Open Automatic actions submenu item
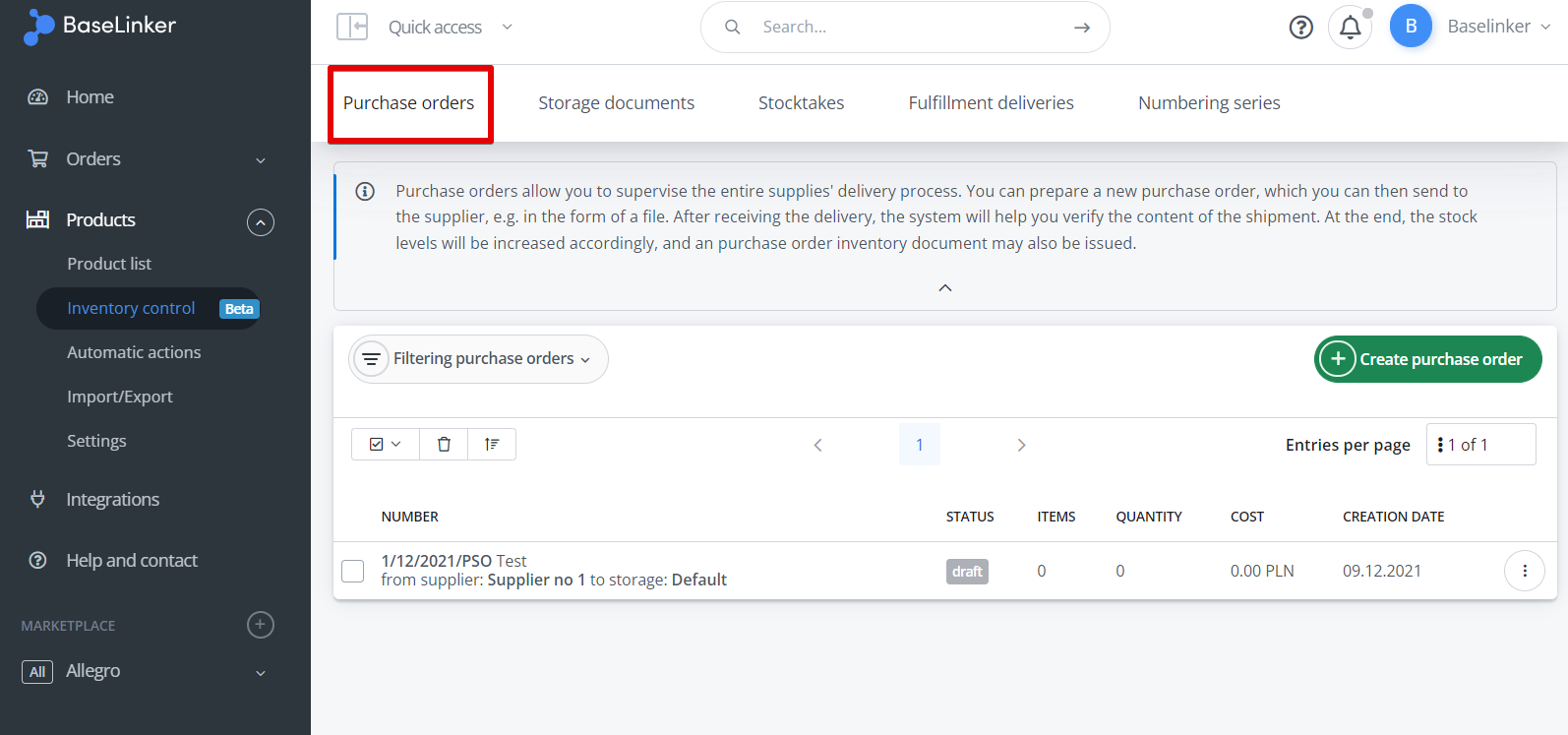The width and height of the screenshot is (1568, 735). pyautogui.click(x=134, y=352)
